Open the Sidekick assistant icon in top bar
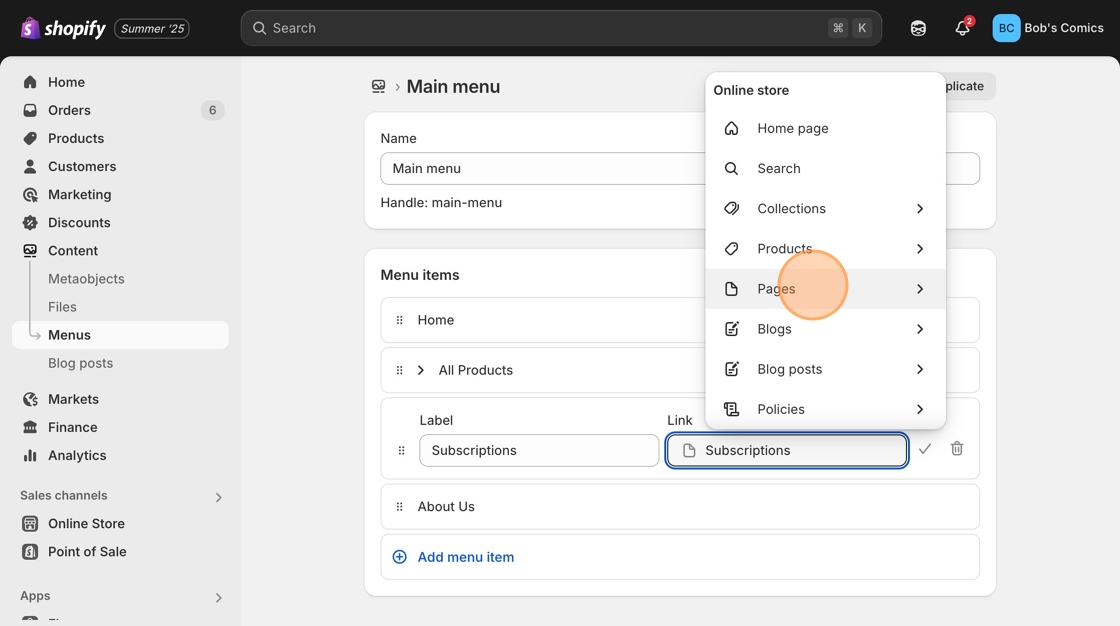 (918, 28)
